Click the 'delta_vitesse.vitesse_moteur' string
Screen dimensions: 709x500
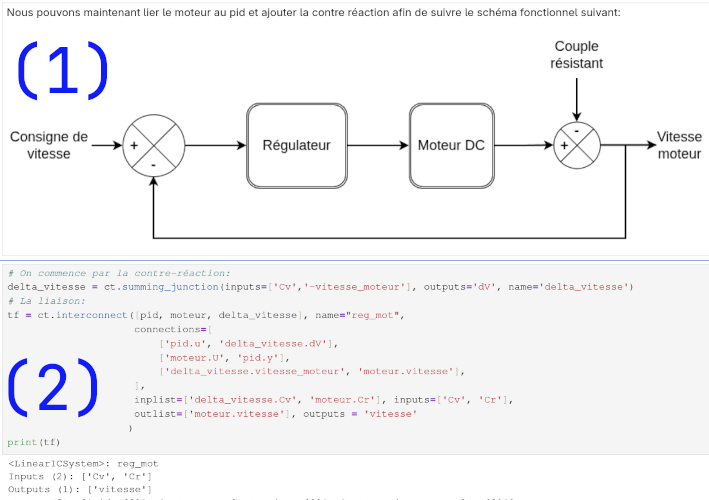(255, 372)
